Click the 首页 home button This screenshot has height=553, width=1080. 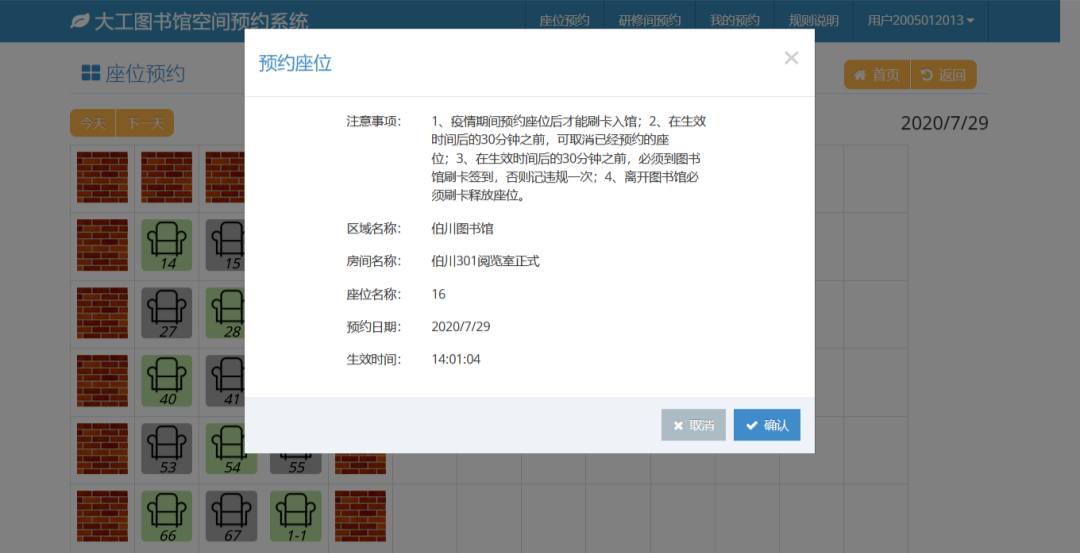coord(875,75)
